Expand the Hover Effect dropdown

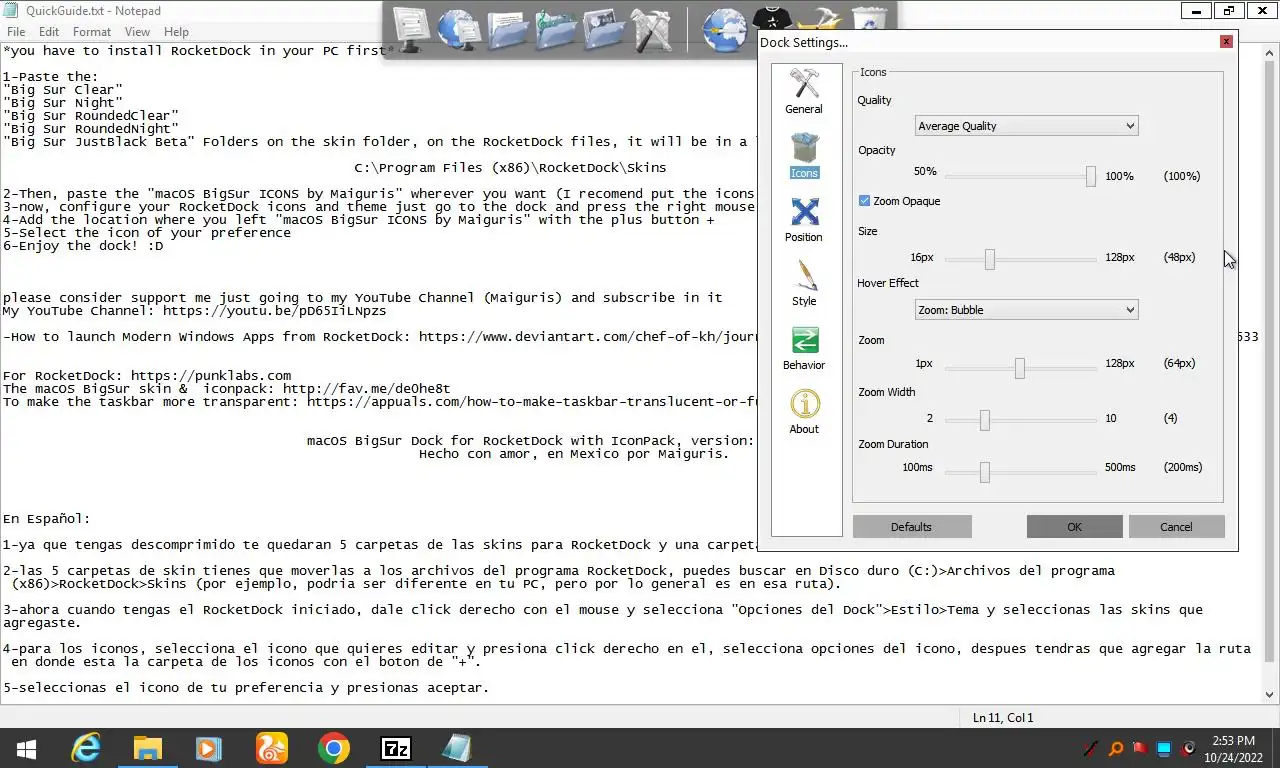pos(1026,310)
